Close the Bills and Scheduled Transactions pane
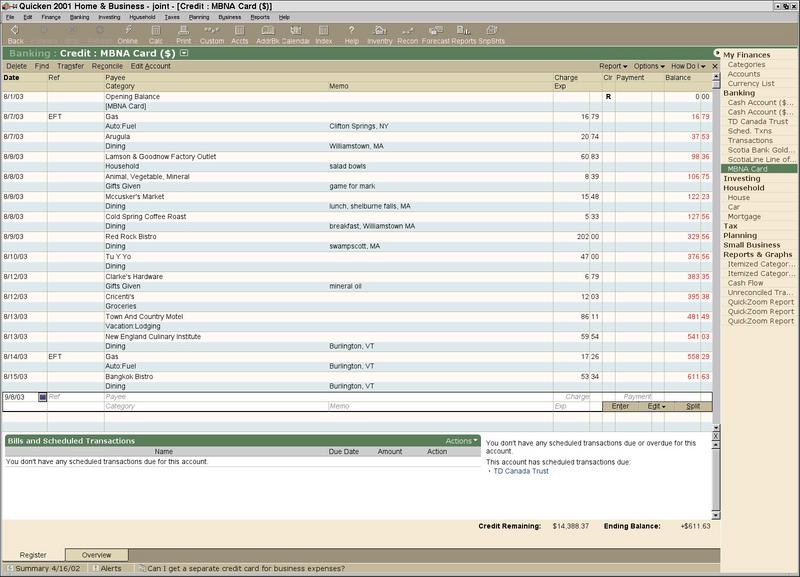 pos(715,436)
